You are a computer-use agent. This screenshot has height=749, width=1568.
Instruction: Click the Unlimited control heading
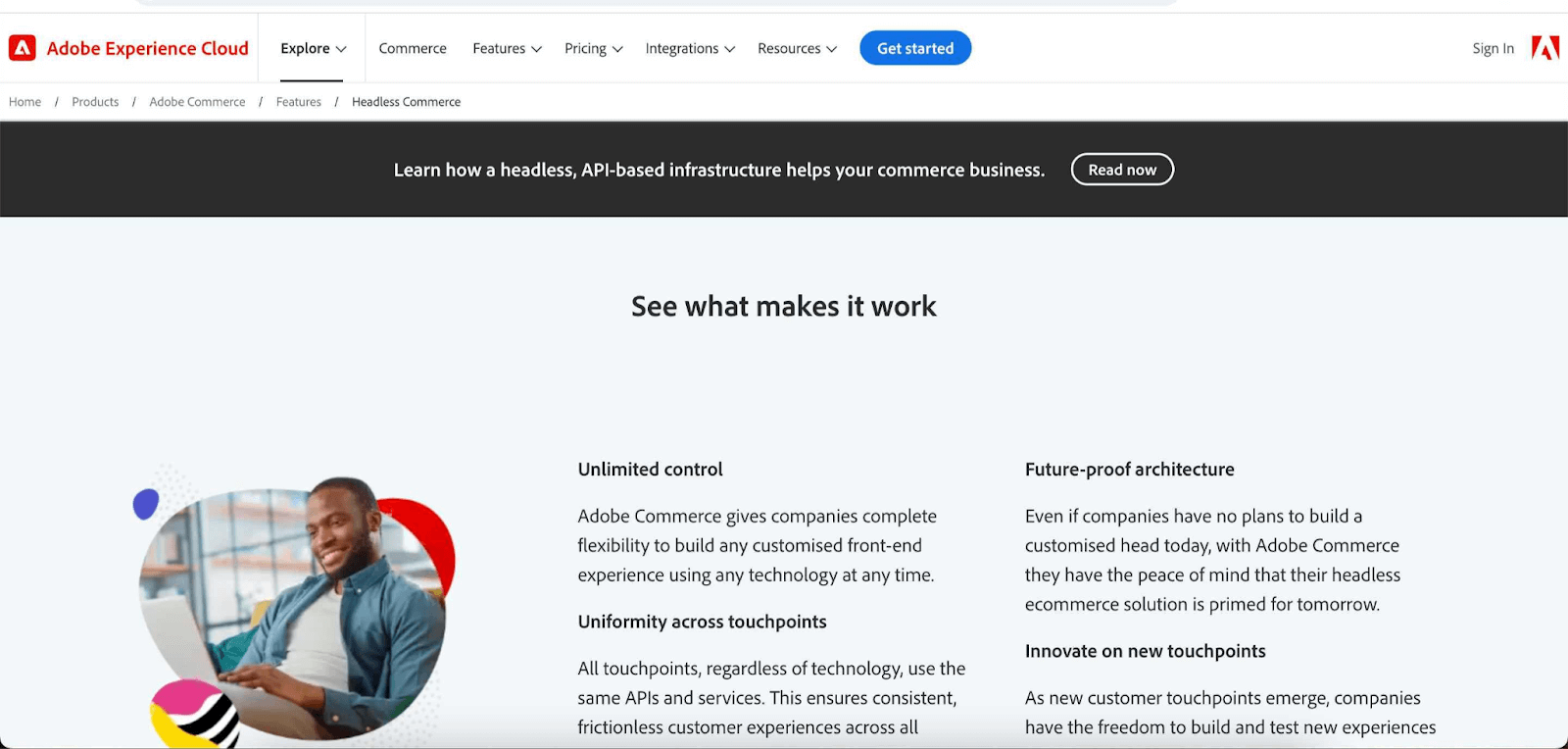(651, 470)
